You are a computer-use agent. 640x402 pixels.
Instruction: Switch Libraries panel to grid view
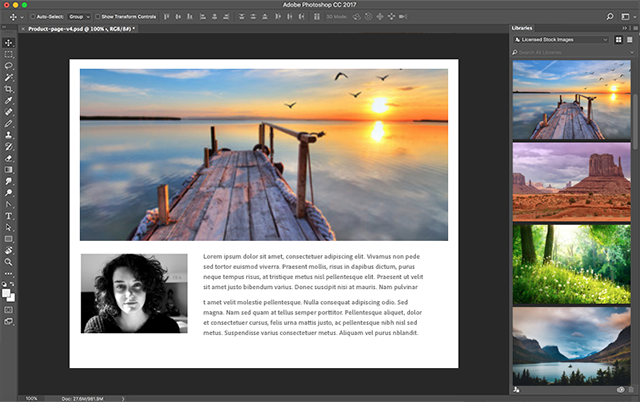pos(619,39)
